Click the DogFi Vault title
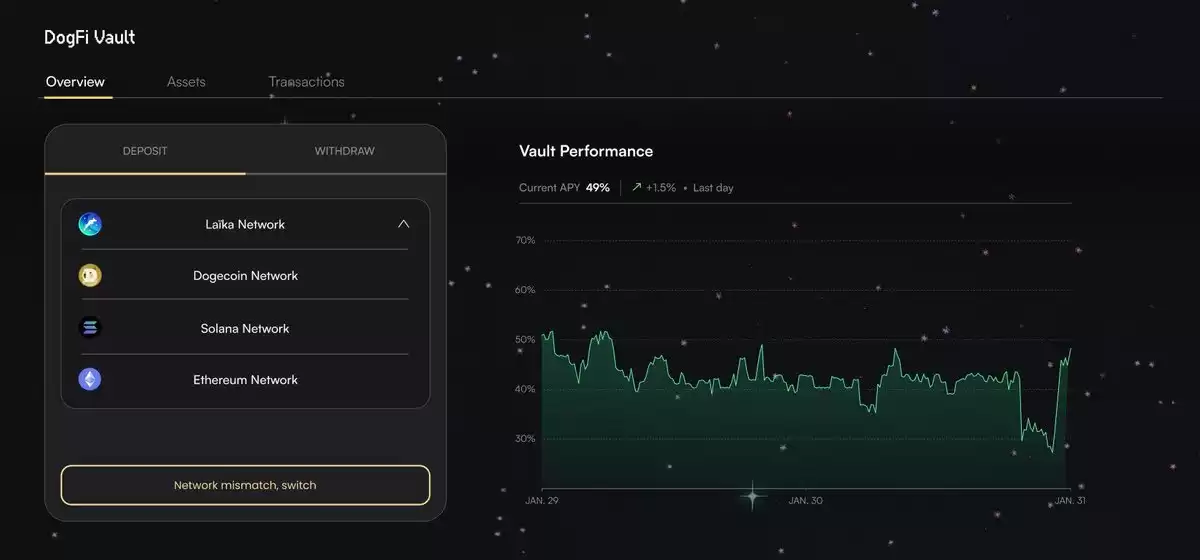The width and height of the screenshot is (1200, 560). pyautogui.click(x=90, y=37)
